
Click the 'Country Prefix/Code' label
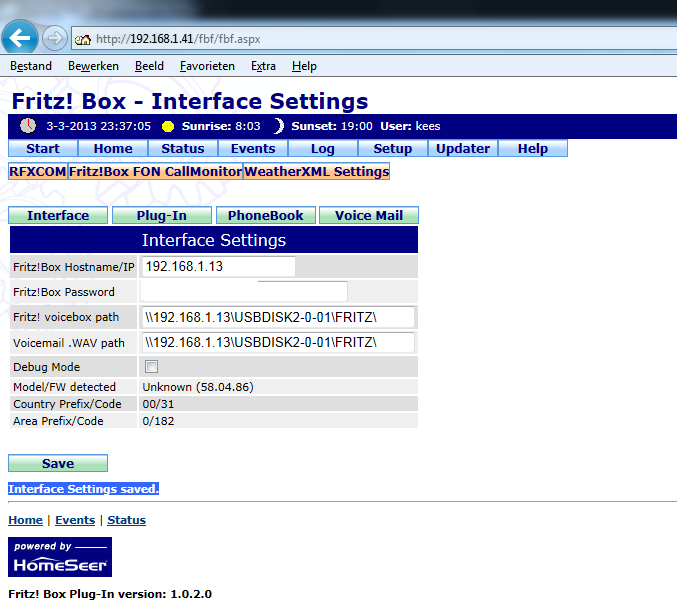(x=67, y=404)
